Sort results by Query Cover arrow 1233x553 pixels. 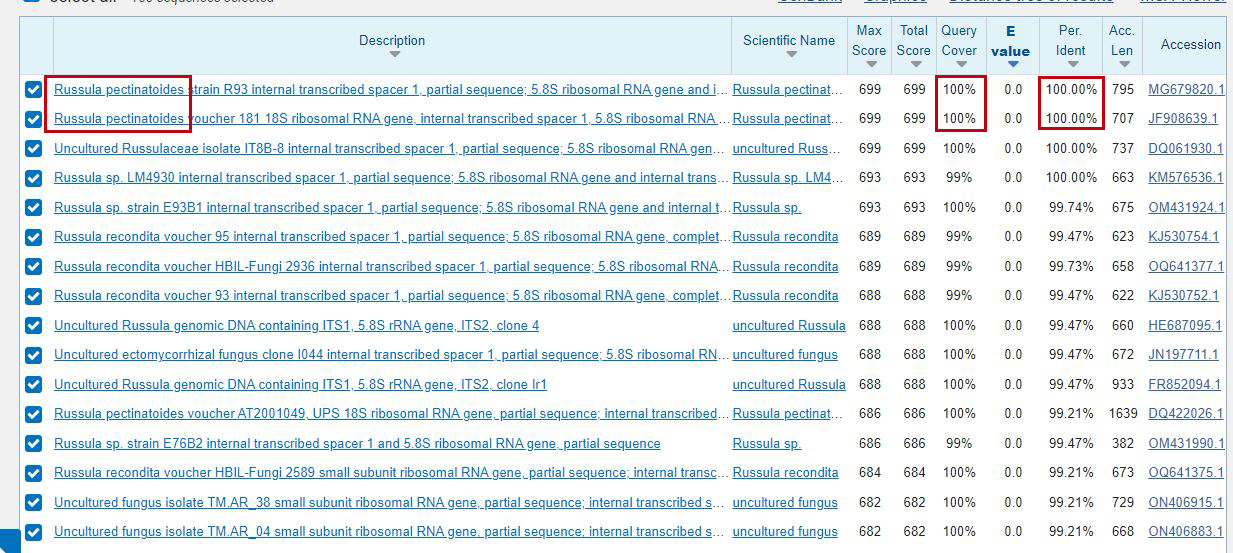(x=960, y=65)
